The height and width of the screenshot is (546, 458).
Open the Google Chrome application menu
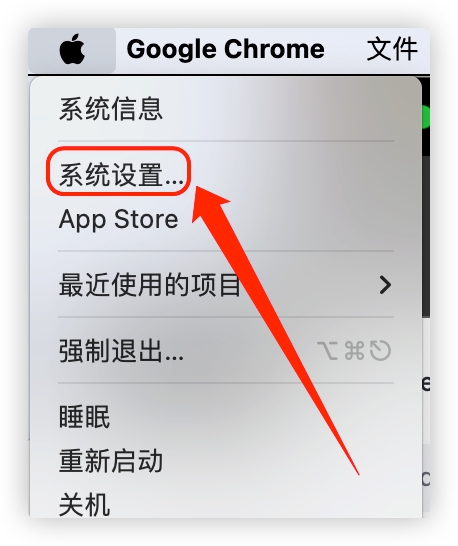click(226, 49)
